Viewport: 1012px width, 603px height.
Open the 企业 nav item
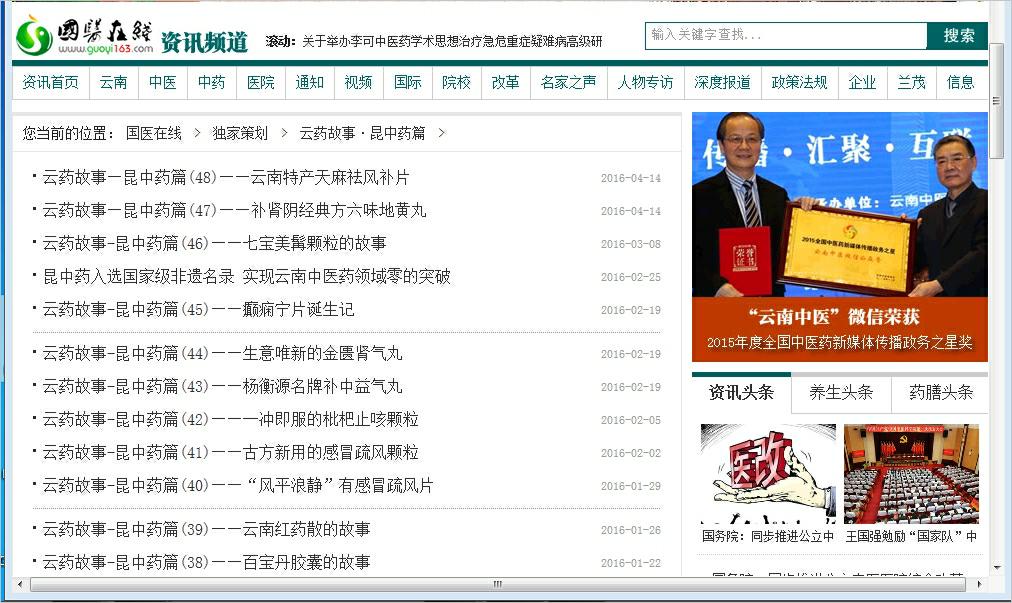pyautogui.click(x=862, y=83)
